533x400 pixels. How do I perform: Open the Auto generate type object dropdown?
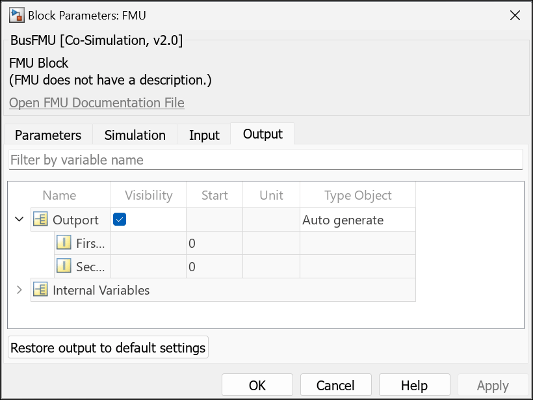357,220
